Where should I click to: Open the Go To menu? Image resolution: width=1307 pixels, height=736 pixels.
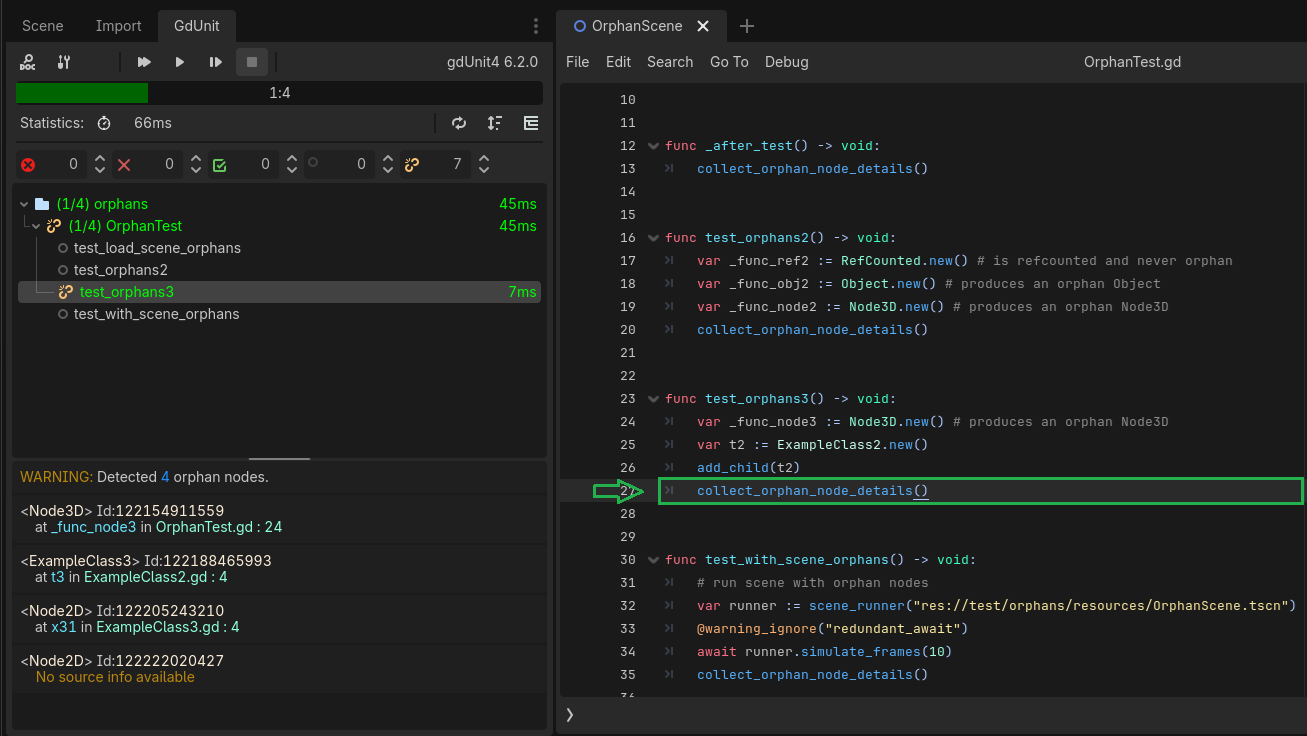pos(729,62)
